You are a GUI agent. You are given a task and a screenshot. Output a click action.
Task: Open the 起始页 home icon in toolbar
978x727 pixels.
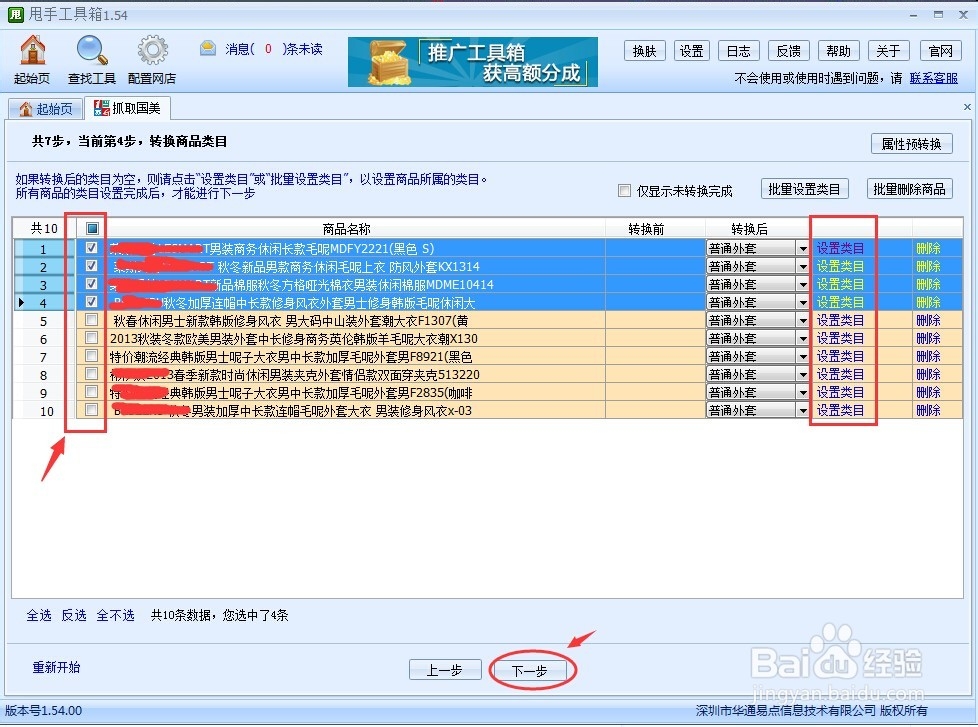point(31,55)
